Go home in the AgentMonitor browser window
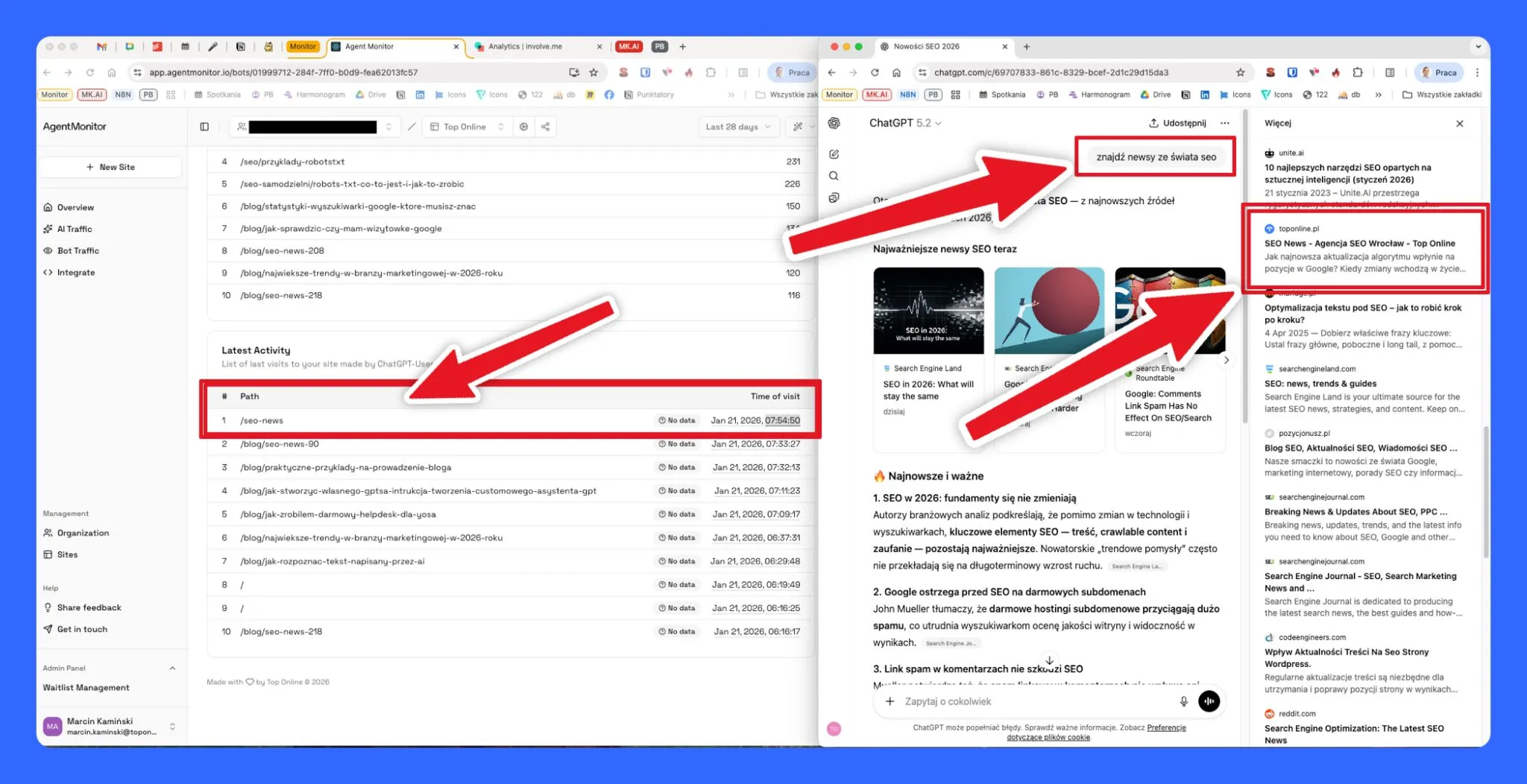The height and width of the screenshot is (784, 1527). tap(112, 72)
